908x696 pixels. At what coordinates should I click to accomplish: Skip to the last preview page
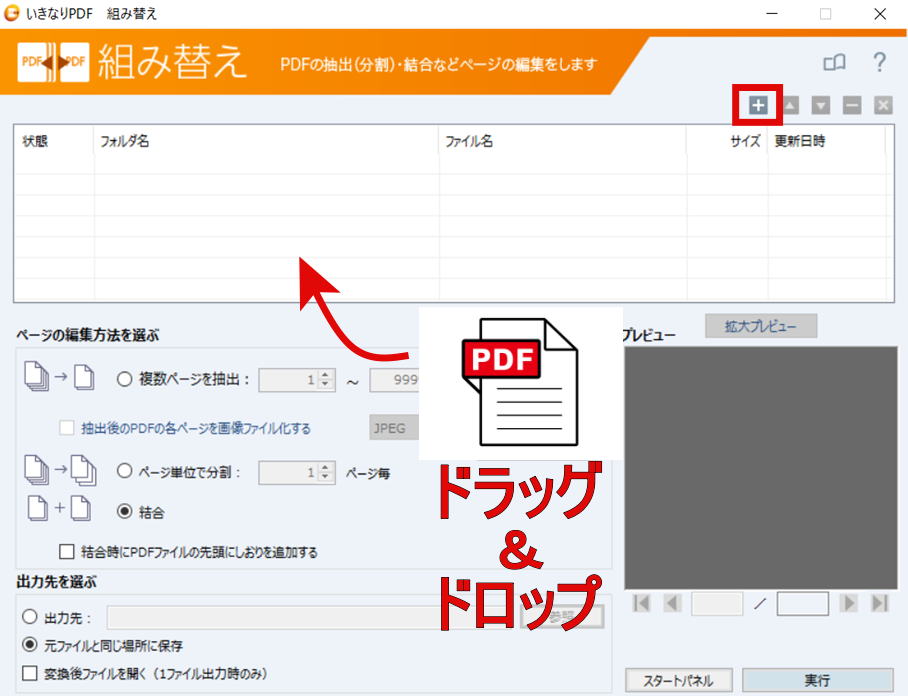point(879,603)
